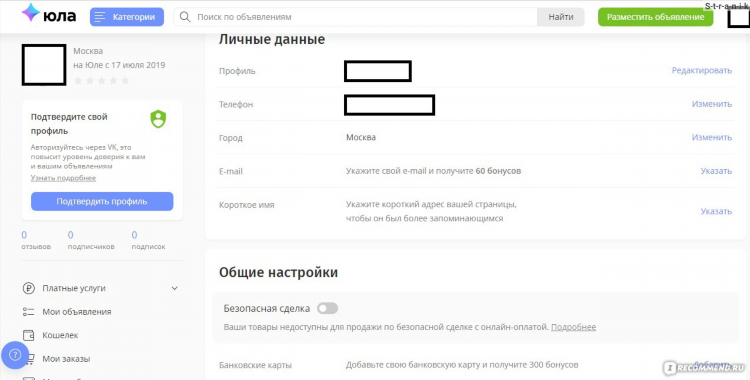The width and height of the screenshot is (750, 380).
Task: Toggle the Безопасная сделка switch
Action: pyautogui.click(x=328, y=308)
